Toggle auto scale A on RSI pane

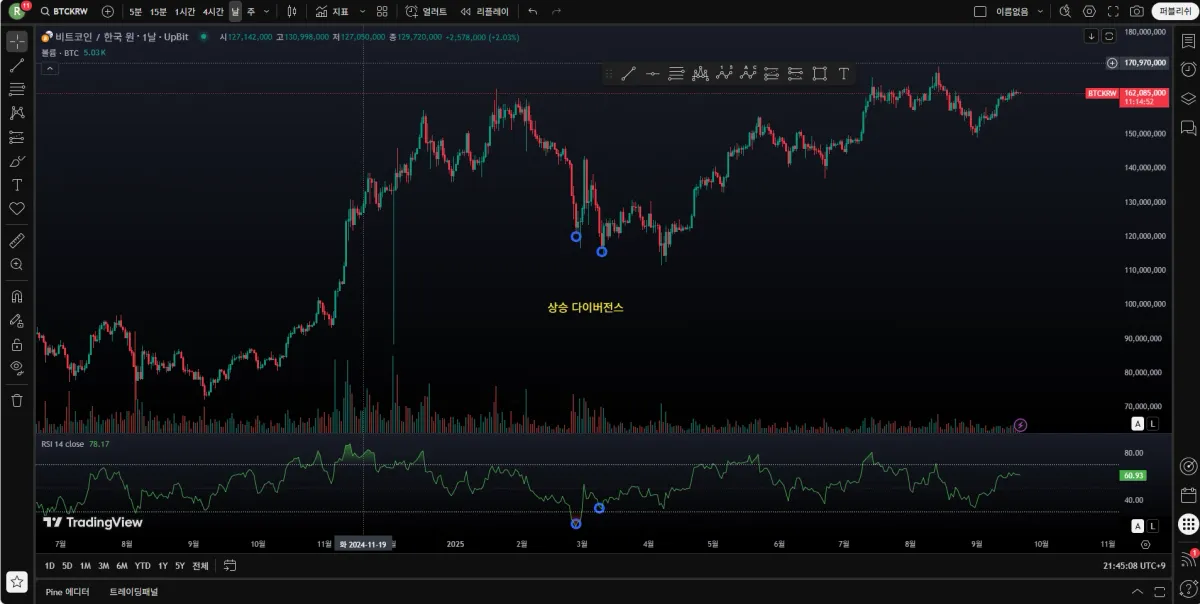[x=1137, y=526]
